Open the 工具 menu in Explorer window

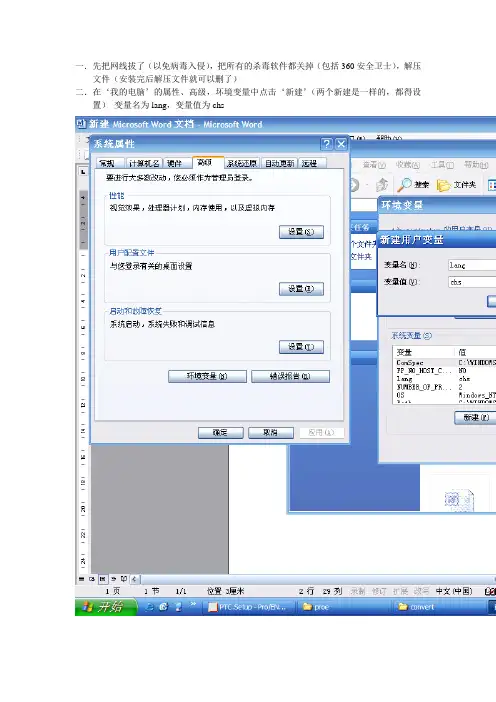pos(442,165)
